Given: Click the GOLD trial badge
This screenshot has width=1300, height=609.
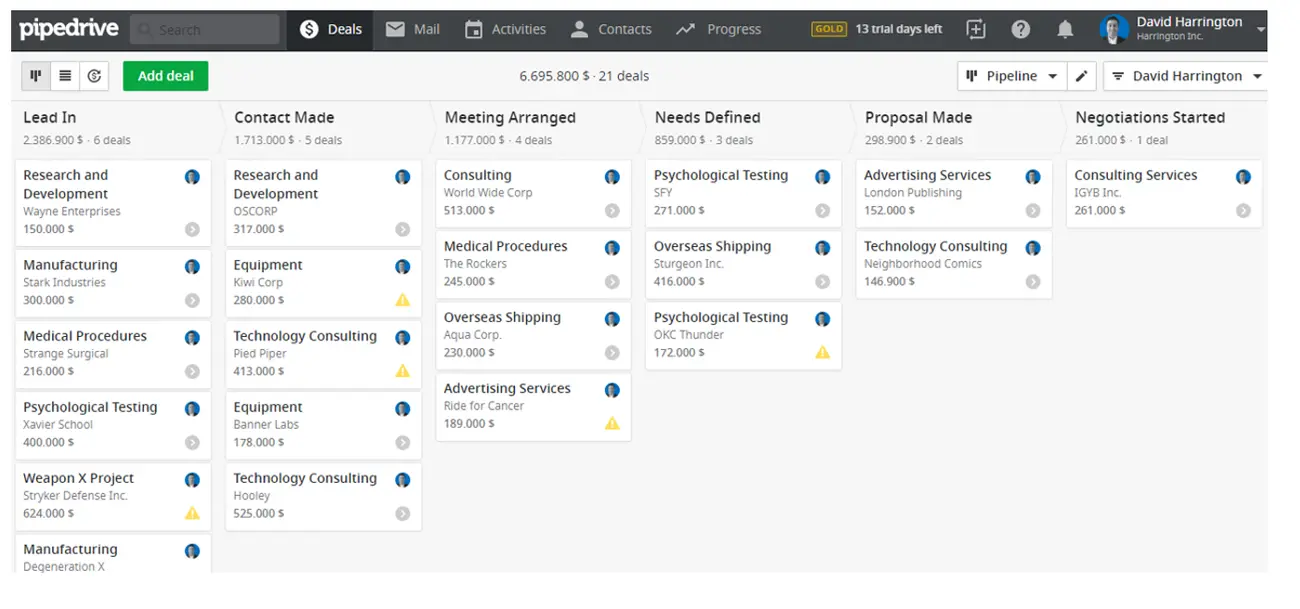Looking at the screenshot, I should point(829,29).
